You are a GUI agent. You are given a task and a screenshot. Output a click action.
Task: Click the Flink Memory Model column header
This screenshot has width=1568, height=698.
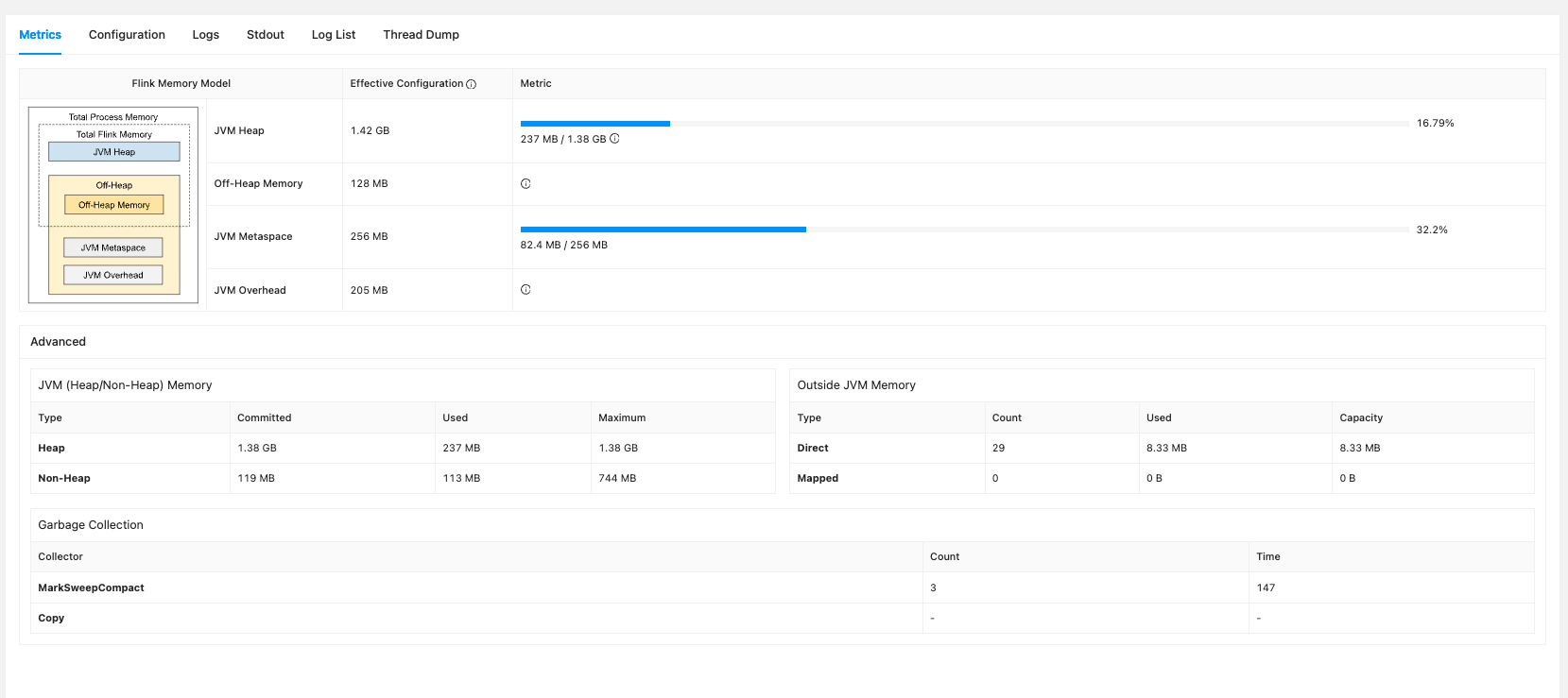click(x=181, y=84)
